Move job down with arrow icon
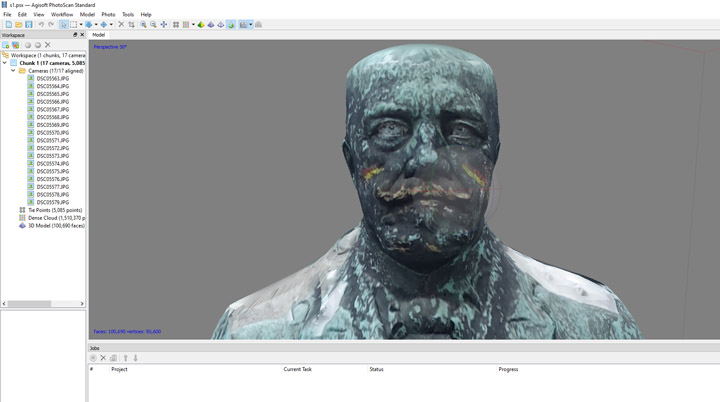The image size is (720, 402). click(135, 358)
